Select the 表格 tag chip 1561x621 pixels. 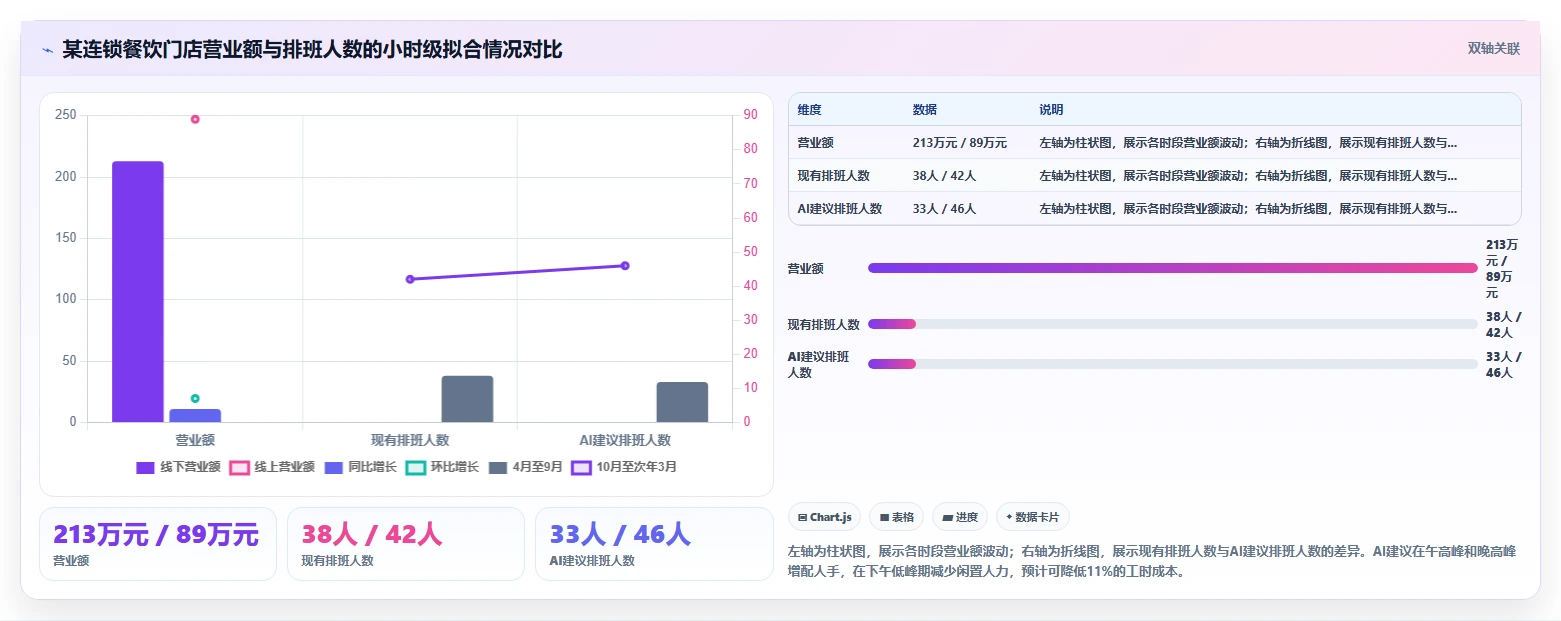896,517
